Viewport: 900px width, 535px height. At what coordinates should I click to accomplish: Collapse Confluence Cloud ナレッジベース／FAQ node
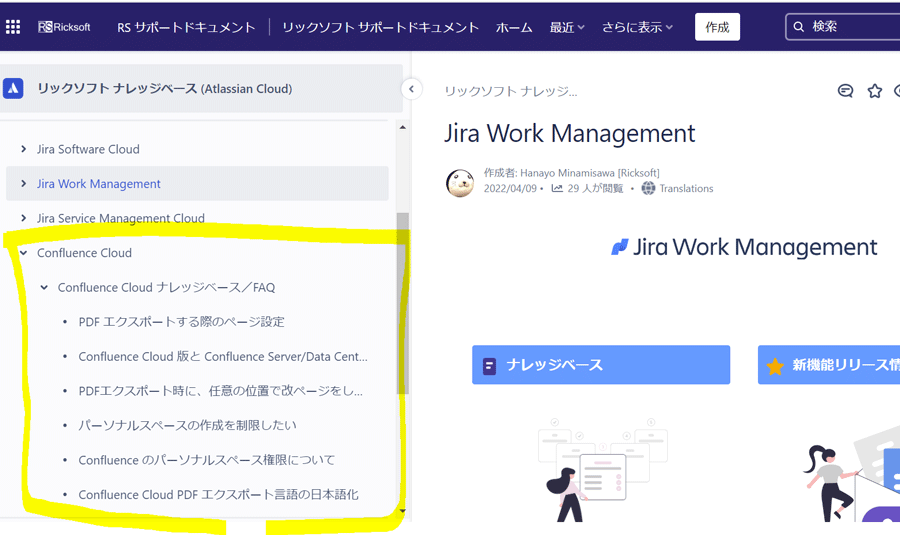[x=44, y=287]
